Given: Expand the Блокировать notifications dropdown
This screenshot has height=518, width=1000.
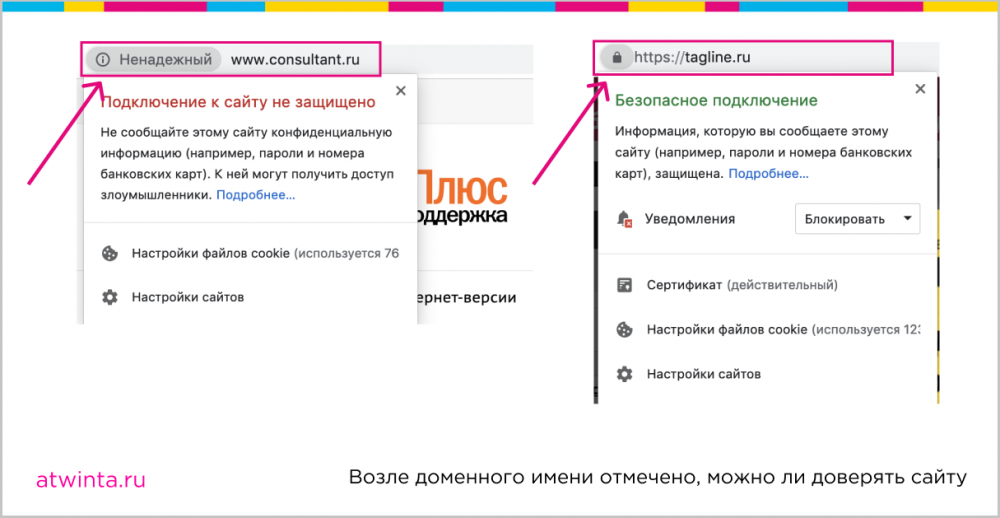Looking at the screenshot, I should [x=858, y=219].
